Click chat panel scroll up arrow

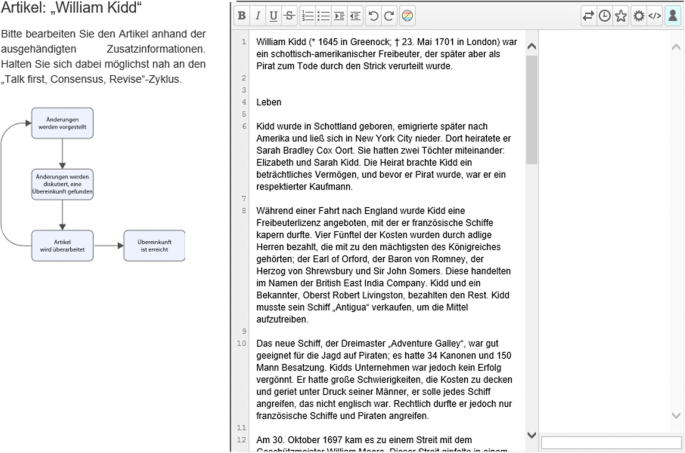(676, 46)
